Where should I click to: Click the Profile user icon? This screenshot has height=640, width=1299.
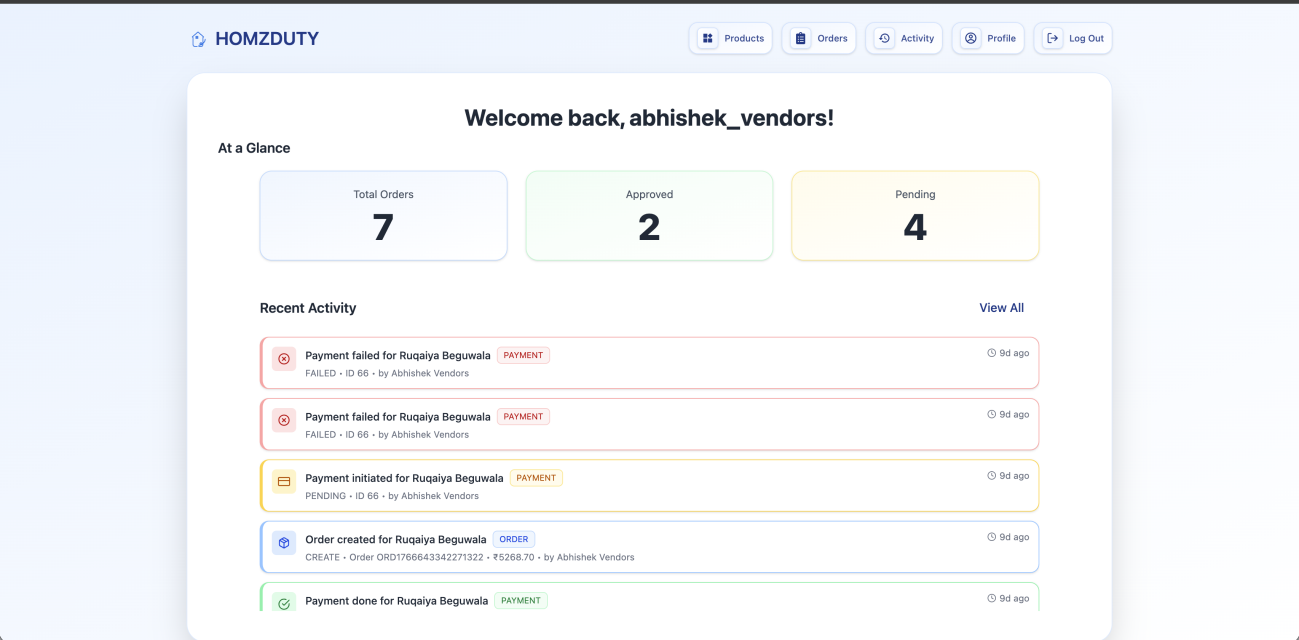tap(970, 38)
